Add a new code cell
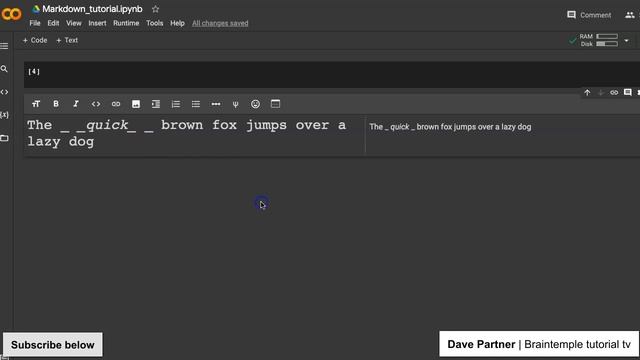The height and width of the screenshot is (360, 640). click(x=35, y=40)
